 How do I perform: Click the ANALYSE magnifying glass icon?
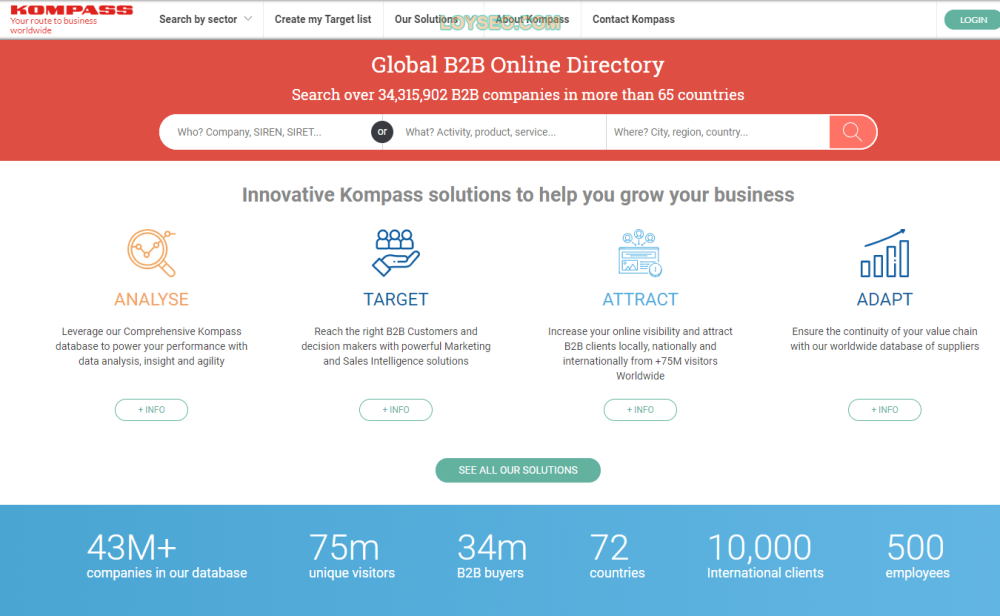pyautogui.click(x=151, y=253)
